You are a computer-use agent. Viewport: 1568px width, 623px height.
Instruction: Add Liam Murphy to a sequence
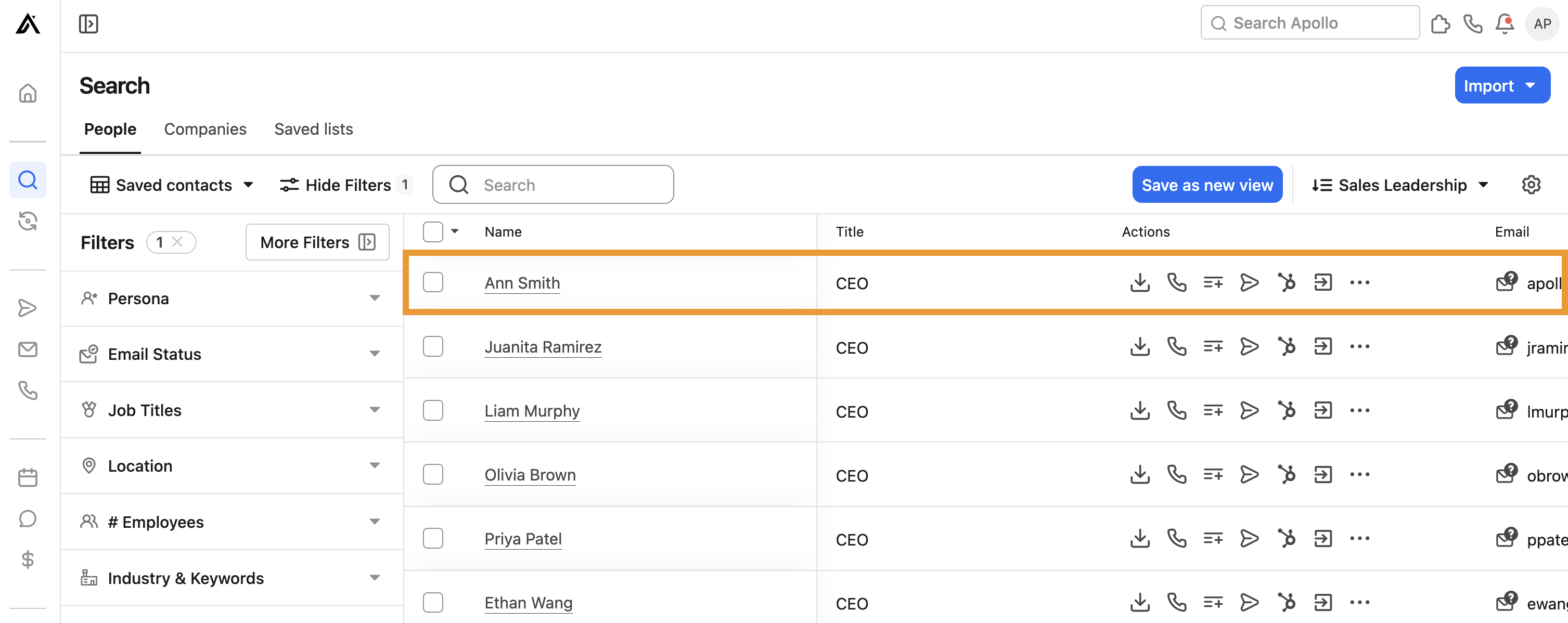[x=1213, y=410]
